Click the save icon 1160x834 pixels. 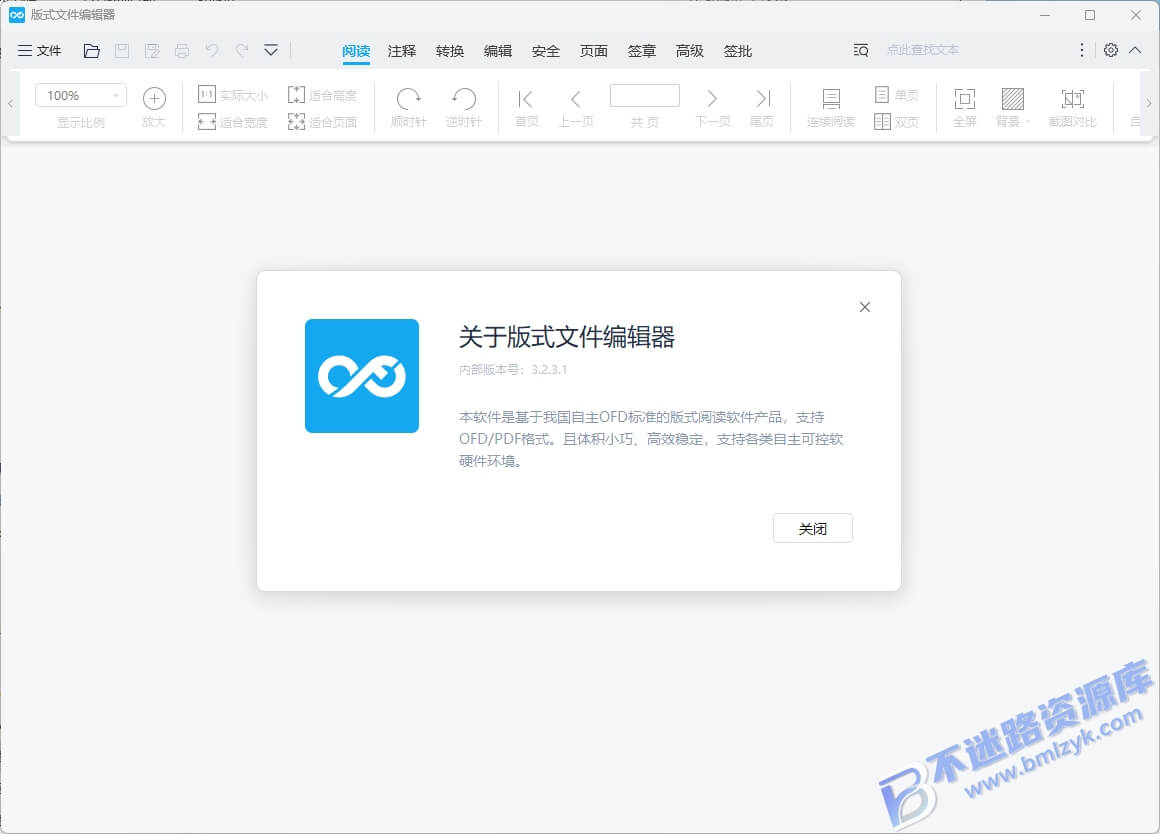(122, 50)
